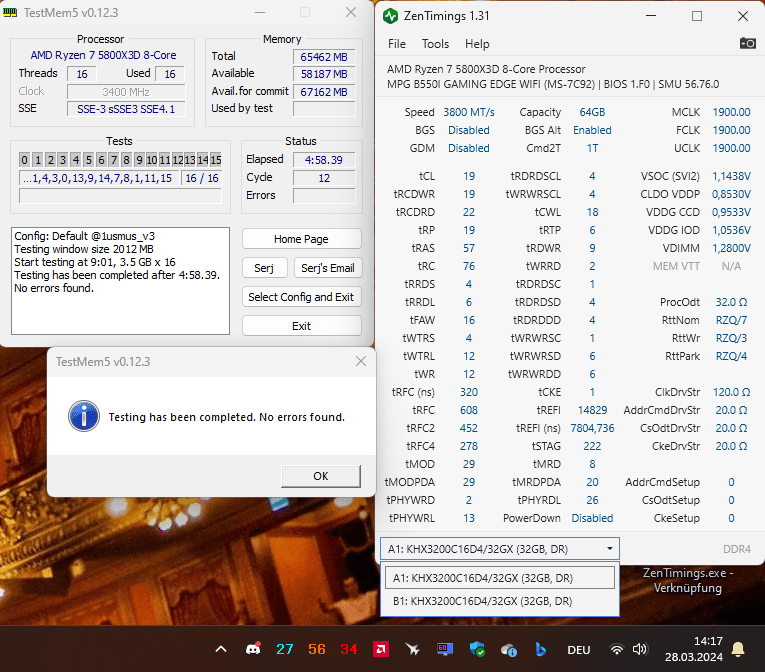
Task: Open the Discord tray icon
Action: 253,649
